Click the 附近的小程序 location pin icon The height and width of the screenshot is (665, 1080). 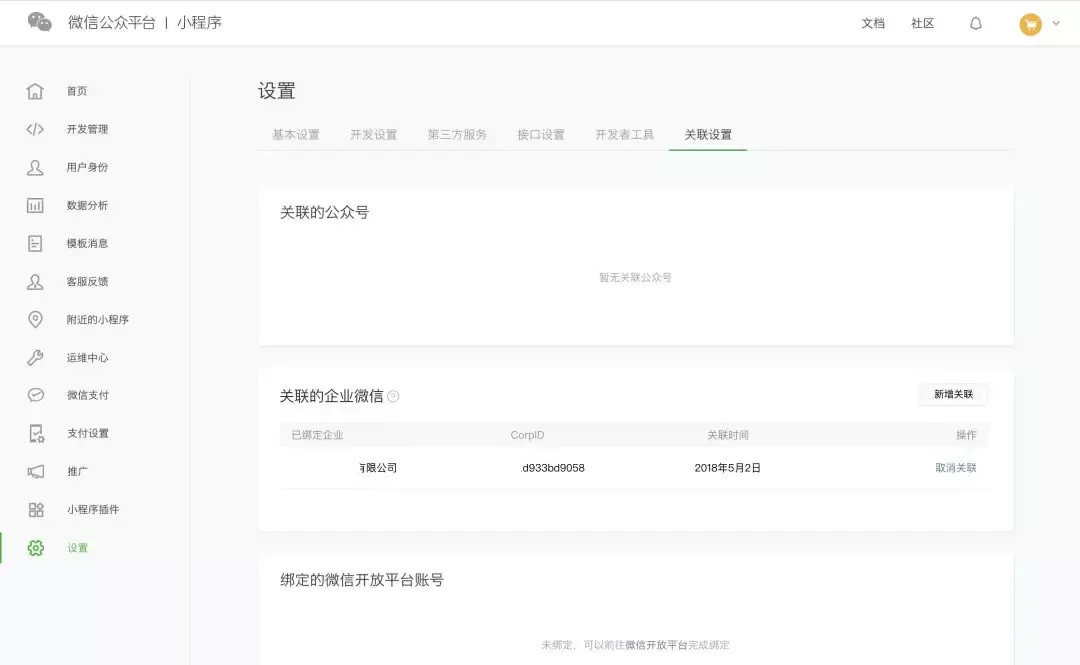tap(35, 319)
